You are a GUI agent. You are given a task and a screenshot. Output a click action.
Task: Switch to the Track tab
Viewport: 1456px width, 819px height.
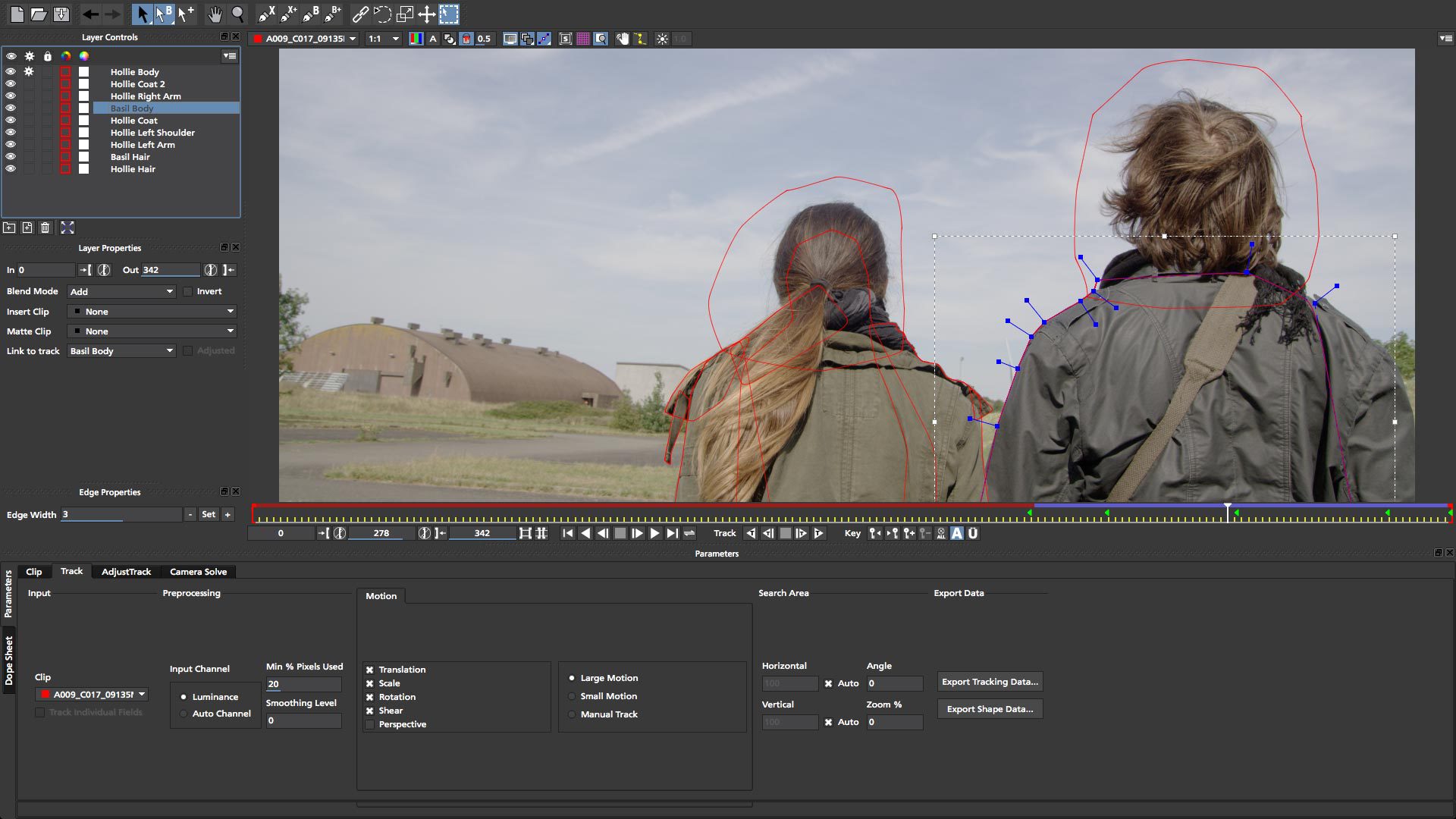[70, 571]
